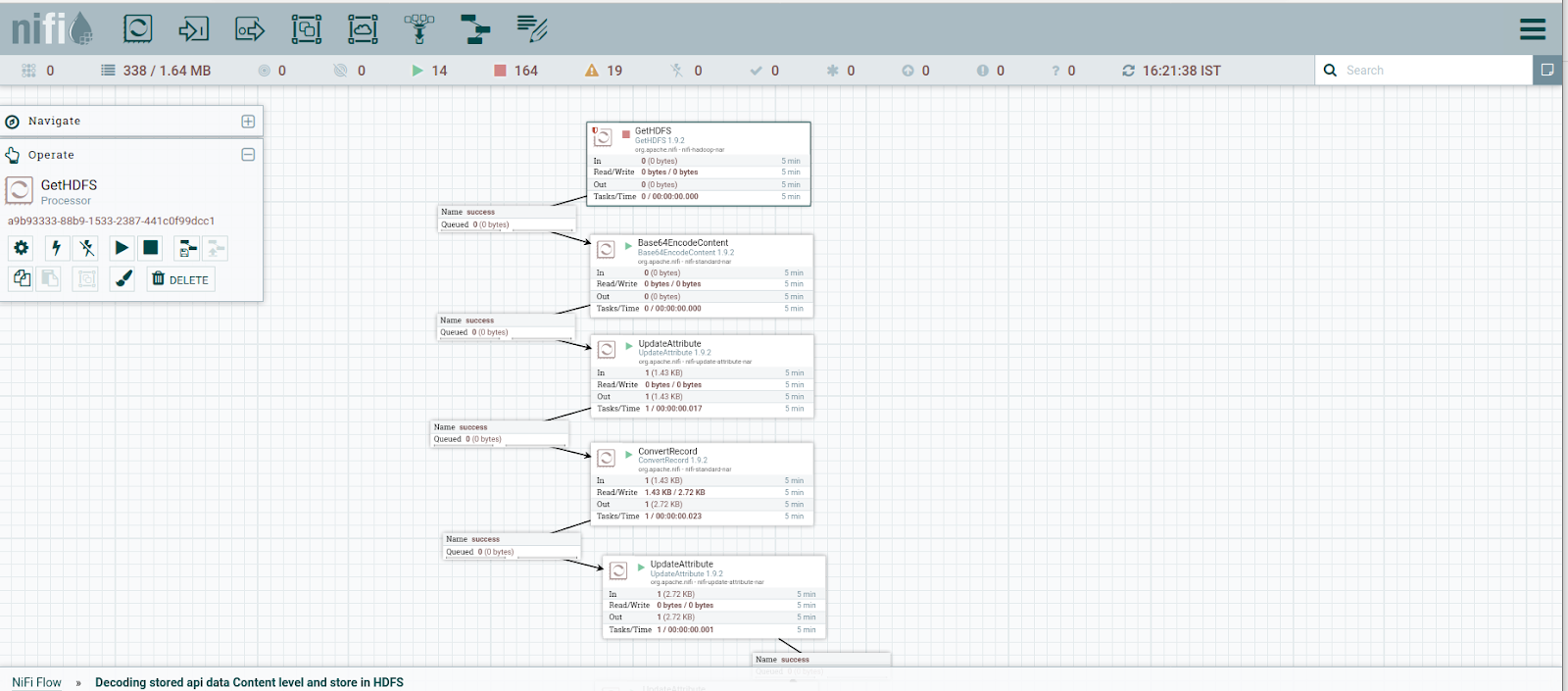
Task: Expand the Navigate panel
Action: click(x=248, y=122)
